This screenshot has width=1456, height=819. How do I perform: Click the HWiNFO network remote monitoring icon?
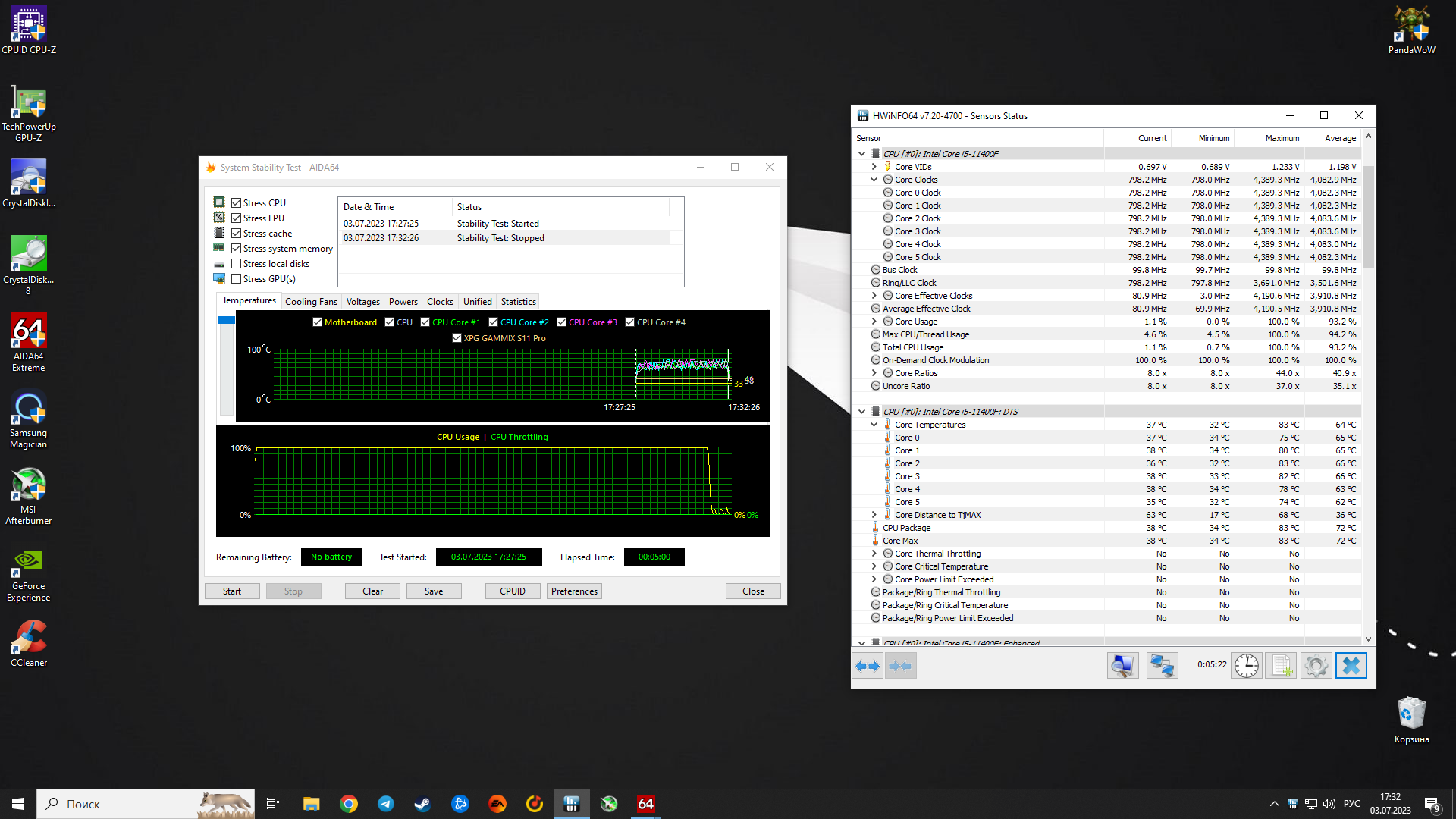[1162, 666]
